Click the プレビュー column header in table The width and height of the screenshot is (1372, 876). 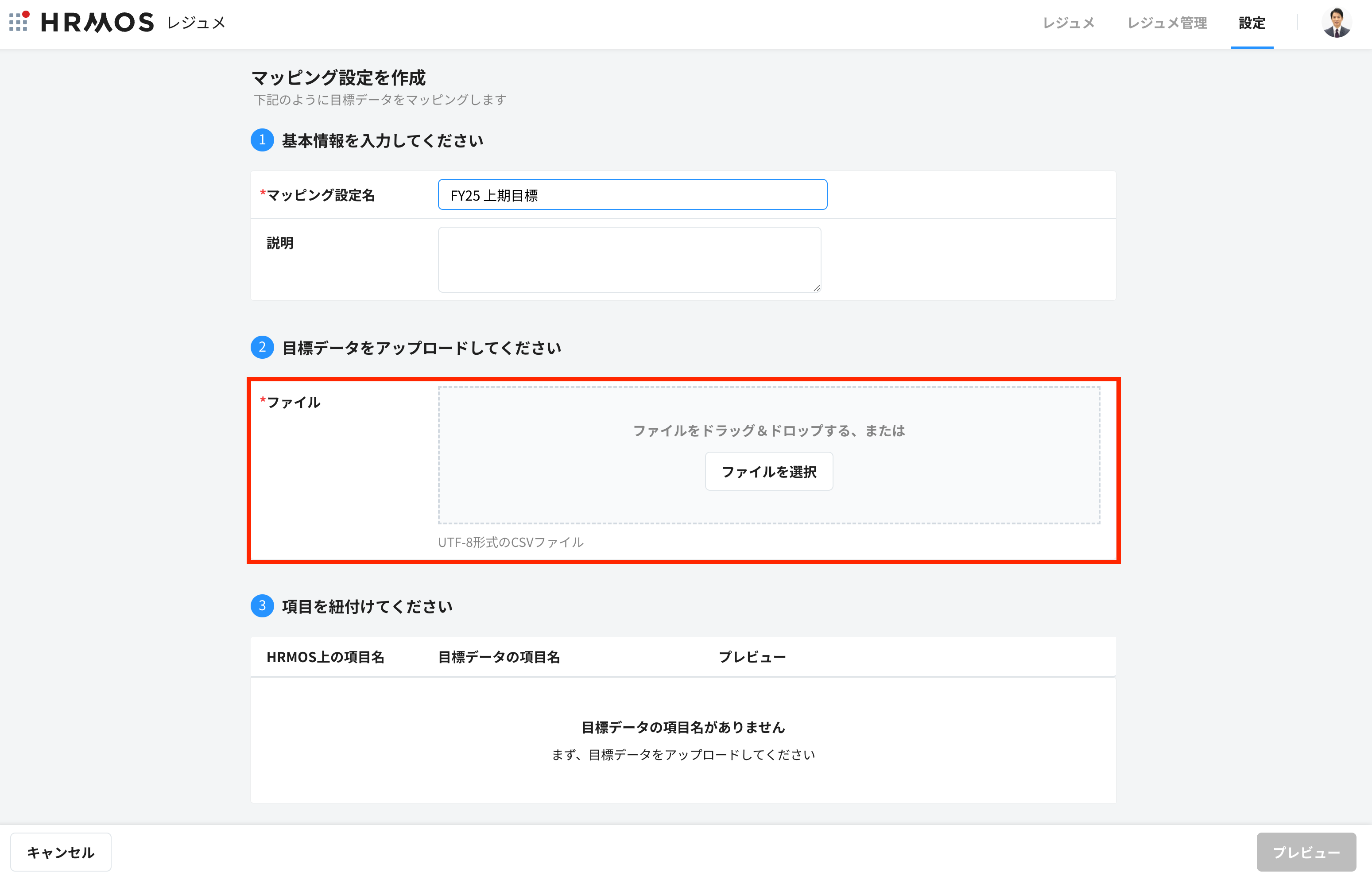(752, 657)
